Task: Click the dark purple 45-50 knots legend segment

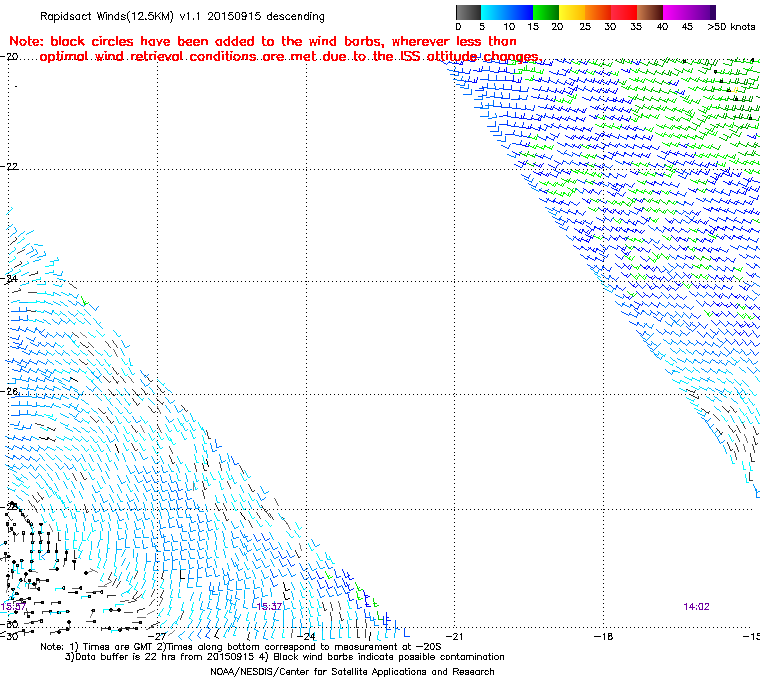Action: (702, 13)
